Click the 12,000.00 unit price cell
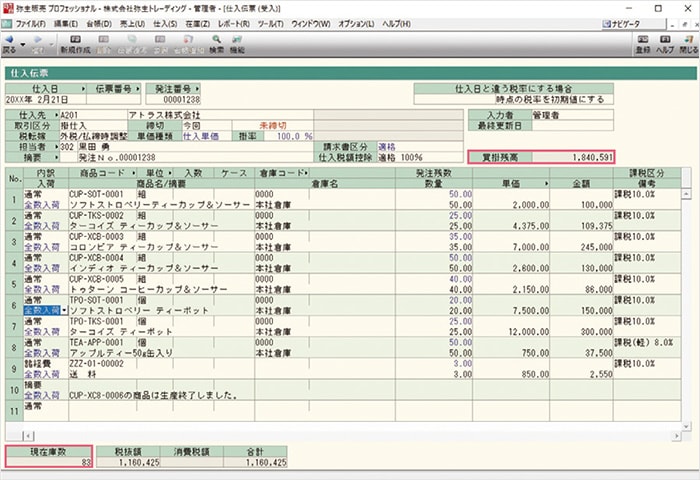 coord(511,332)
